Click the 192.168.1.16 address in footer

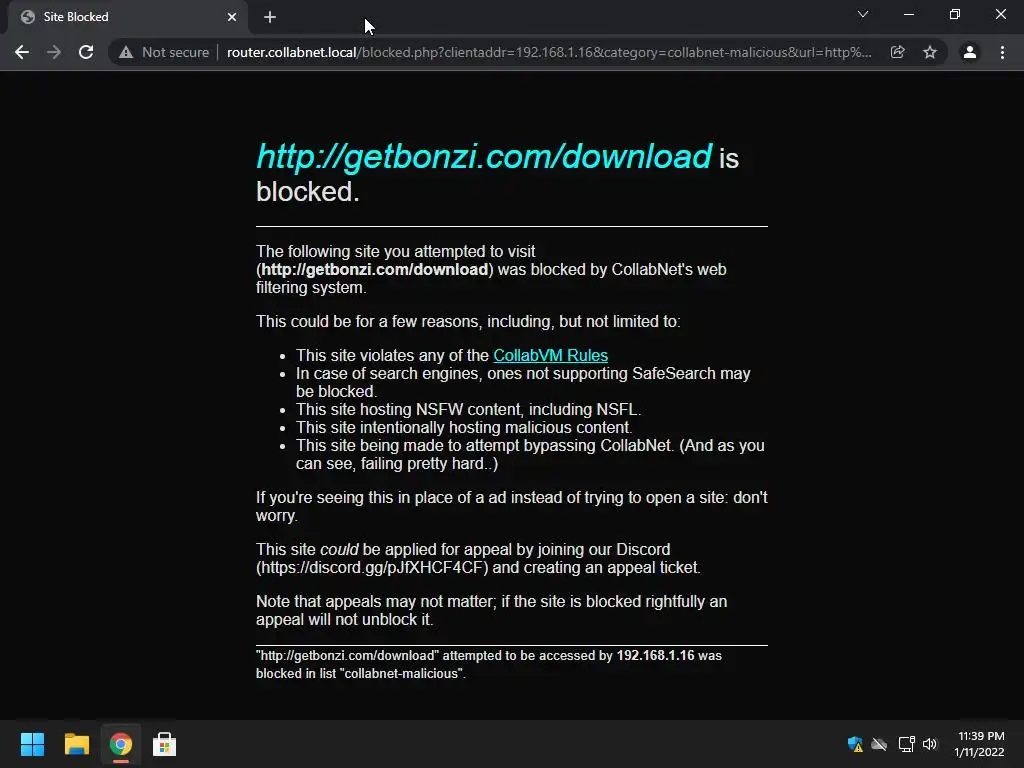pos(655,655)
